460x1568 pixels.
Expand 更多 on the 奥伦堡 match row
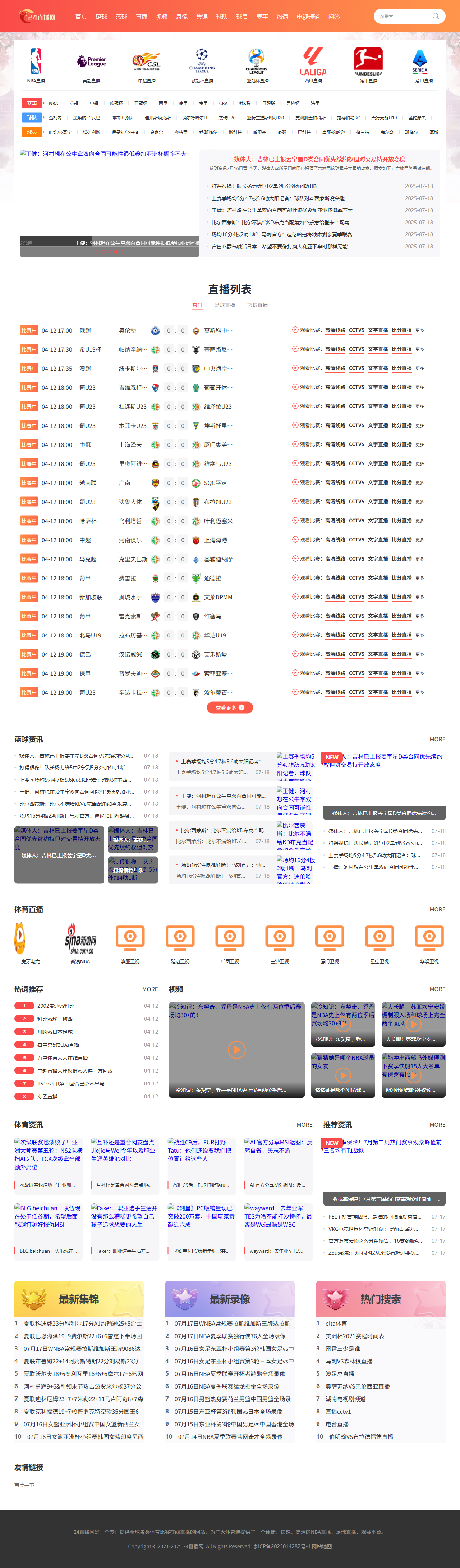tap(420, 330)
